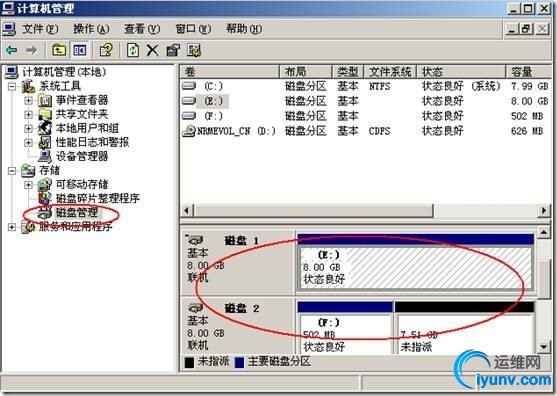Click the drive icon of volume (C:)
Screen dimensions: 557x396
click(x=189, y=86)
